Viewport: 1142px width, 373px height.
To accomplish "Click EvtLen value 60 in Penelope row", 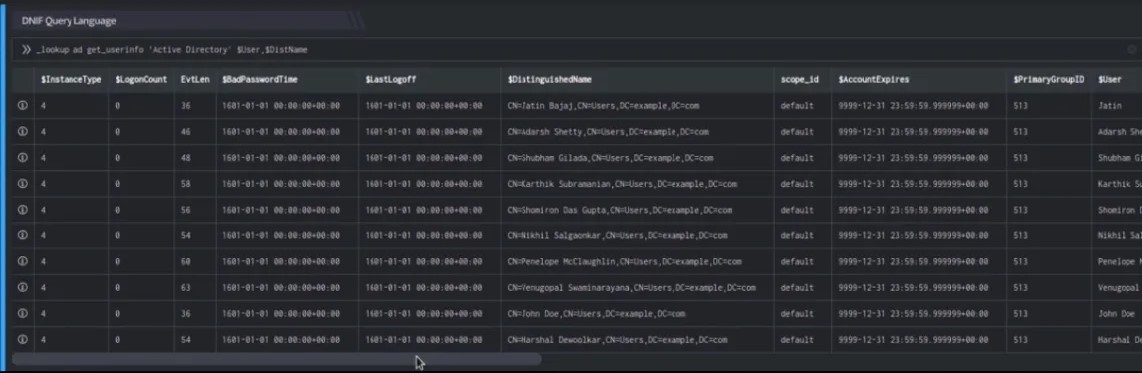I will tap(186, 262).
